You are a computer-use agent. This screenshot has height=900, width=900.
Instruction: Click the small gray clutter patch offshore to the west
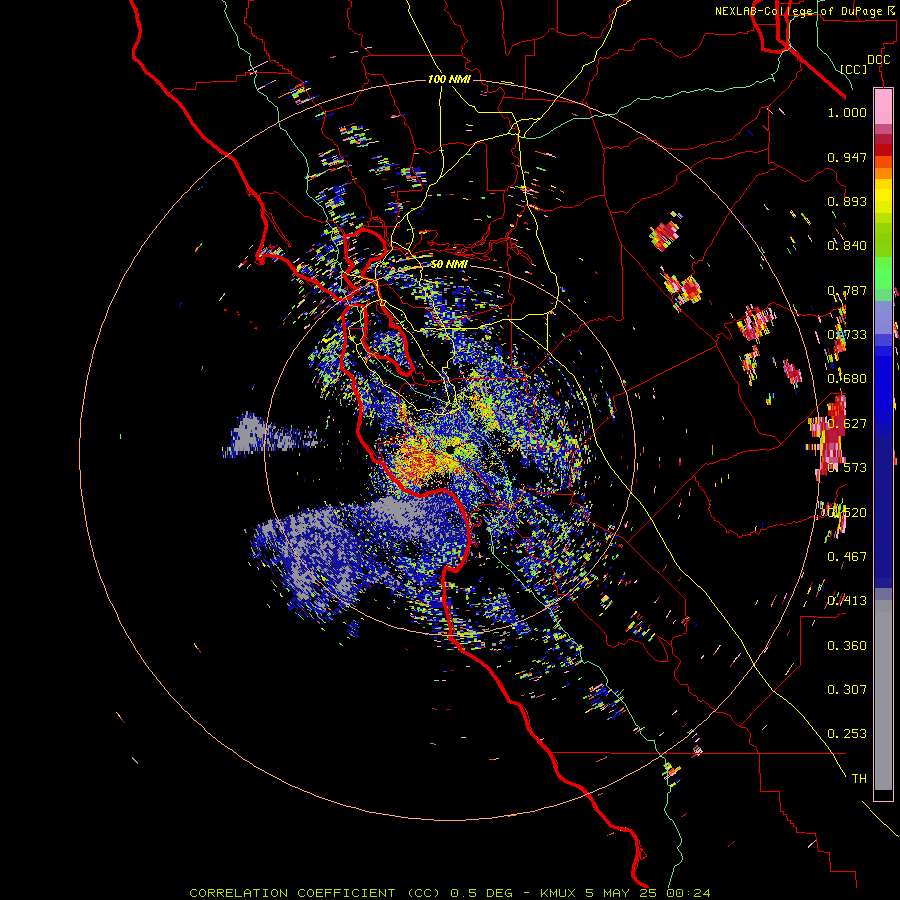270,435
